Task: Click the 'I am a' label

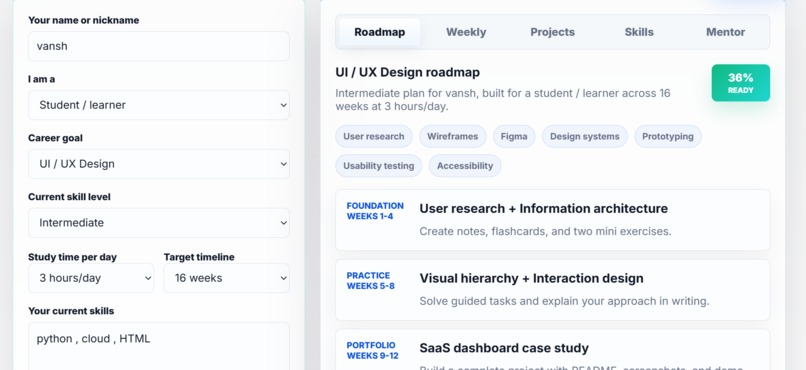Action: 42,79
